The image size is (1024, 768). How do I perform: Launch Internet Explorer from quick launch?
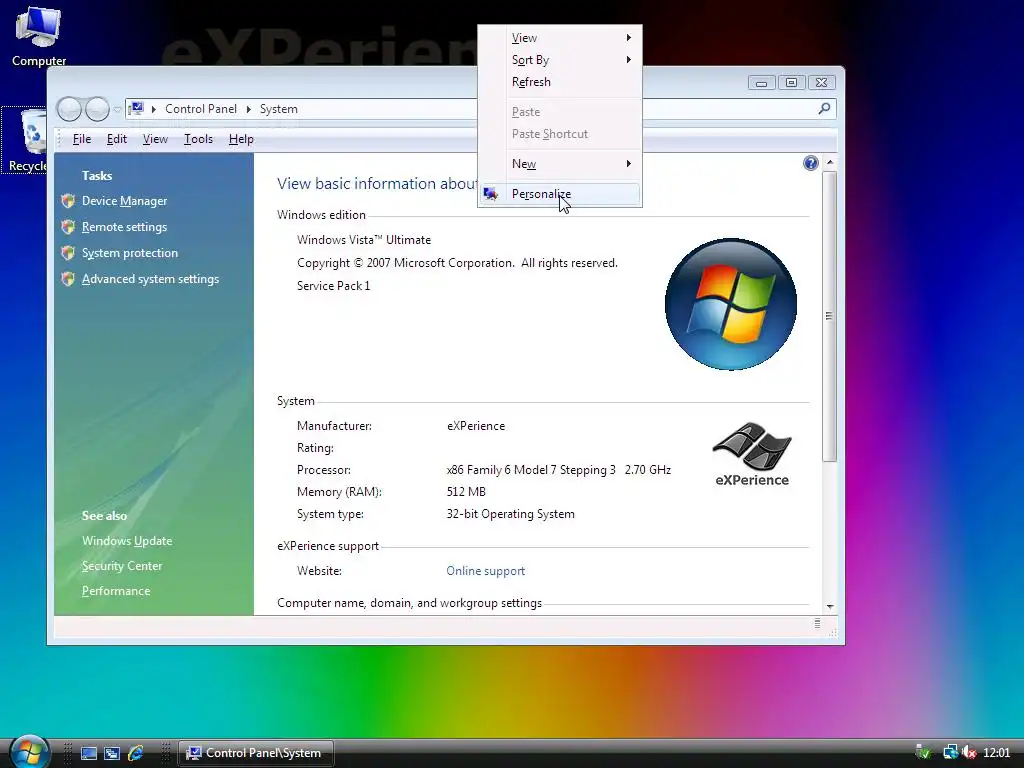(136, 753)
